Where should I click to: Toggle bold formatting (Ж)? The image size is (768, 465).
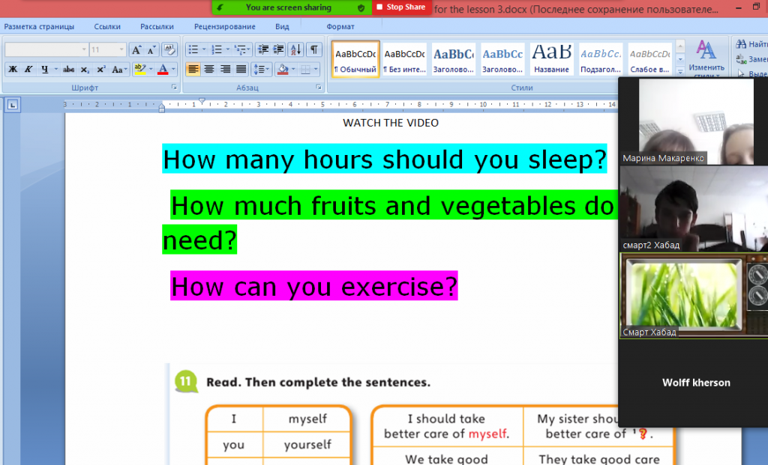(x=13, y=69)
